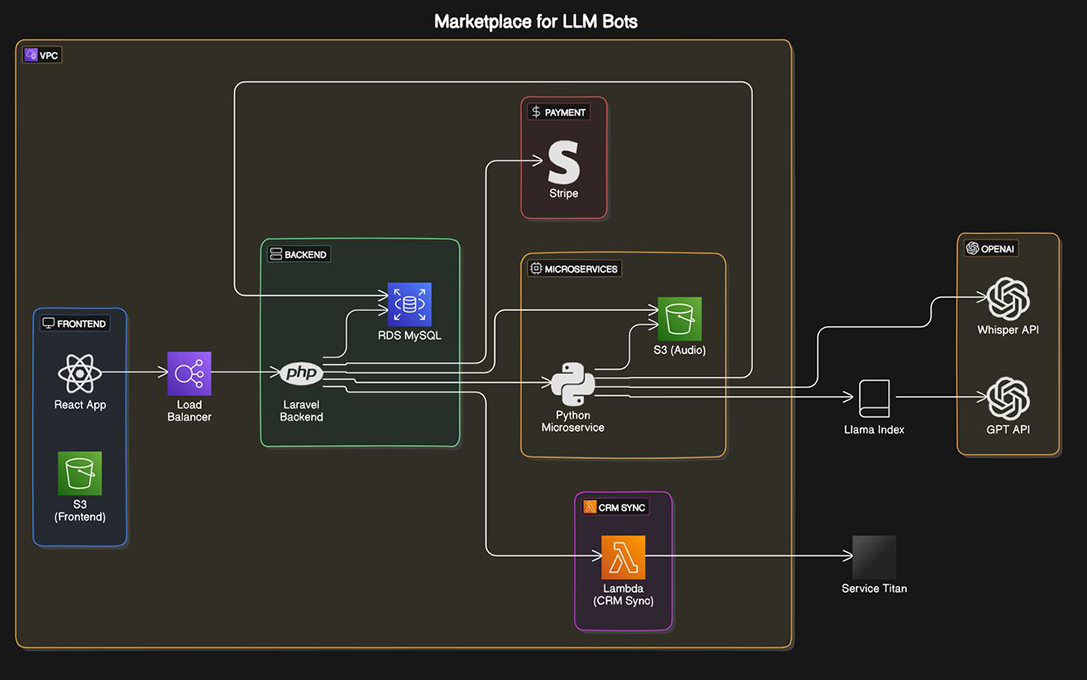Select the Load Balancer icon
Viewport: 1087px width, 680px height.
point(189,374)
